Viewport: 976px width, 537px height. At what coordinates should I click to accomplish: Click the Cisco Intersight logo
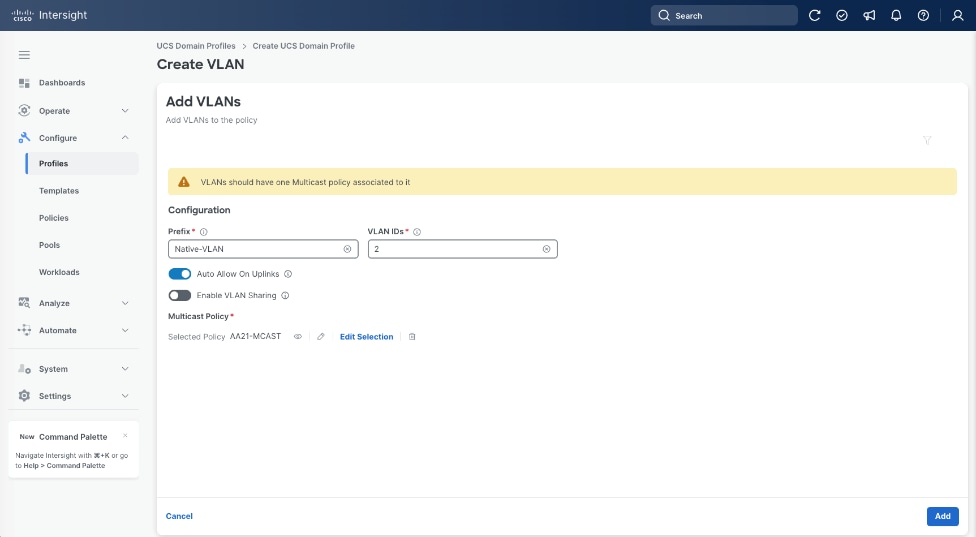[49, 15]
